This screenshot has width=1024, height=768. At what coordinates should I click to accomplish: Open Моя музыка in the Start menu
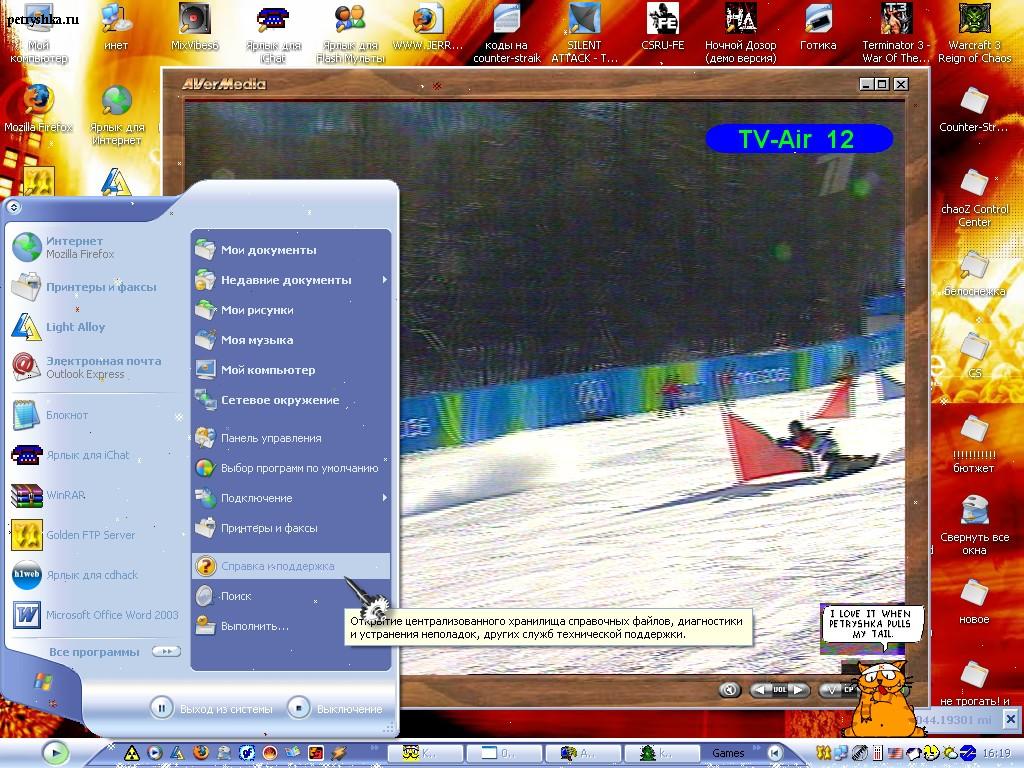(291, 340)
